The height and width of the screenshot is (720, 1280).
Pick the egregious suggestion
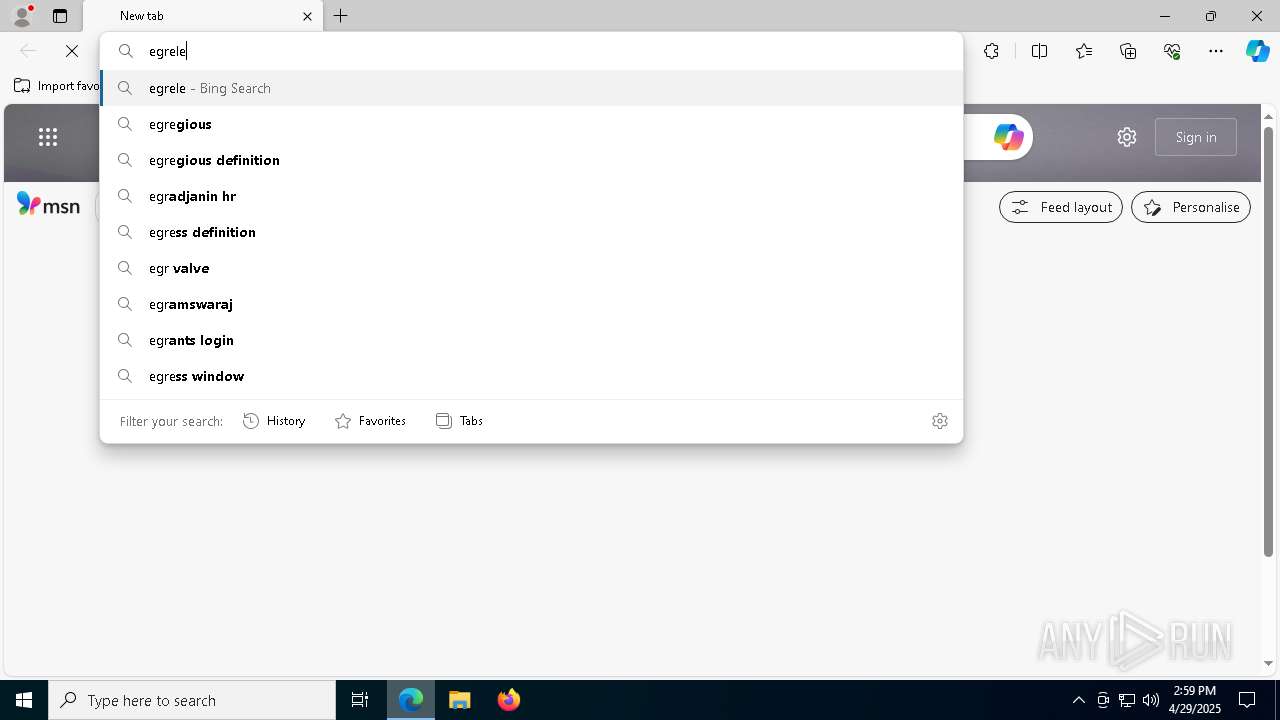(531, 124)
